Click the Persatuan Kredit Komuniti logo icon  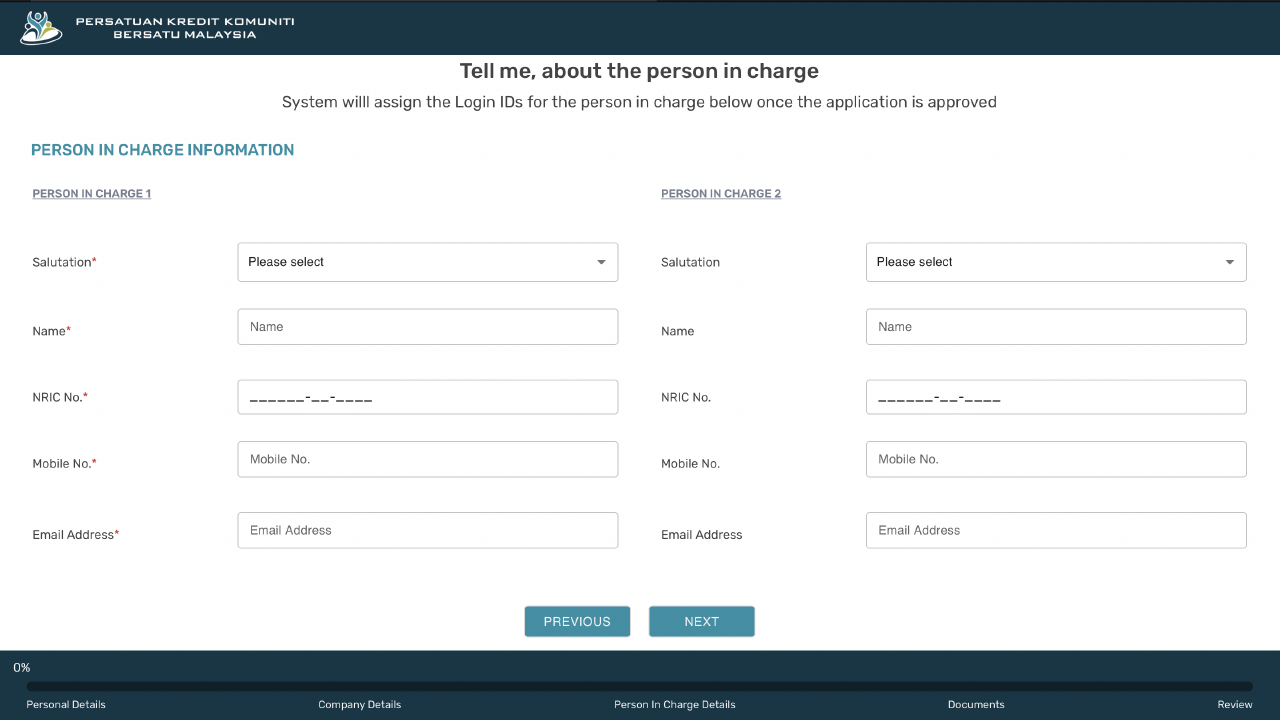(41, 27)
